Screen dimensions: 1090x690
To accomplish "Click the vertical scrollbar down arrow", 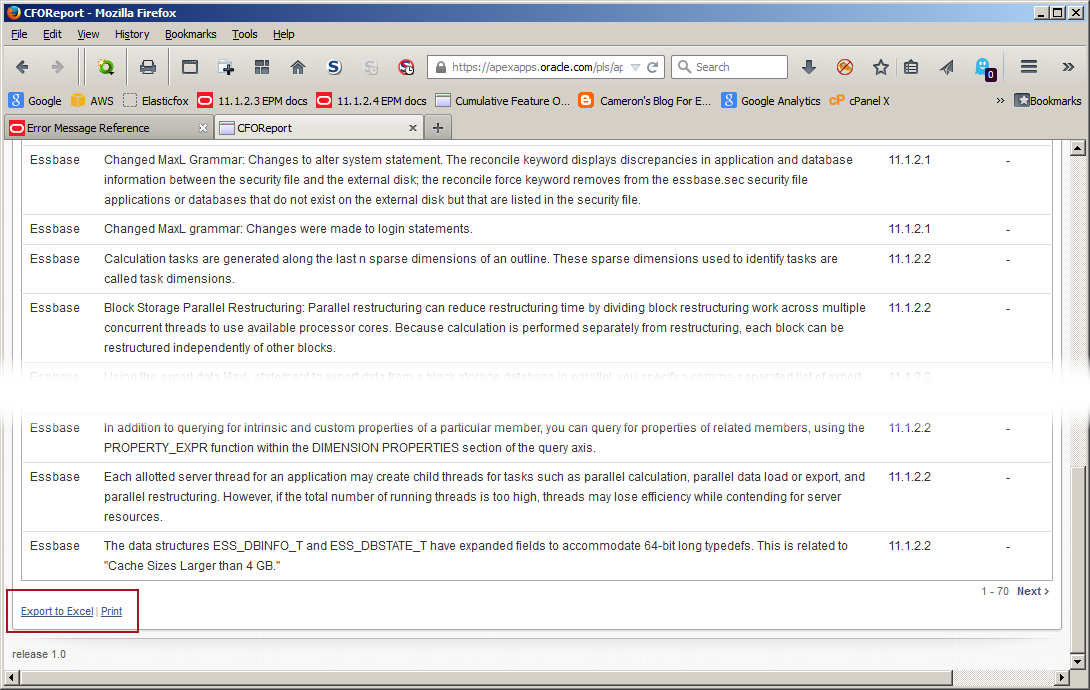I will point(1077,662).
